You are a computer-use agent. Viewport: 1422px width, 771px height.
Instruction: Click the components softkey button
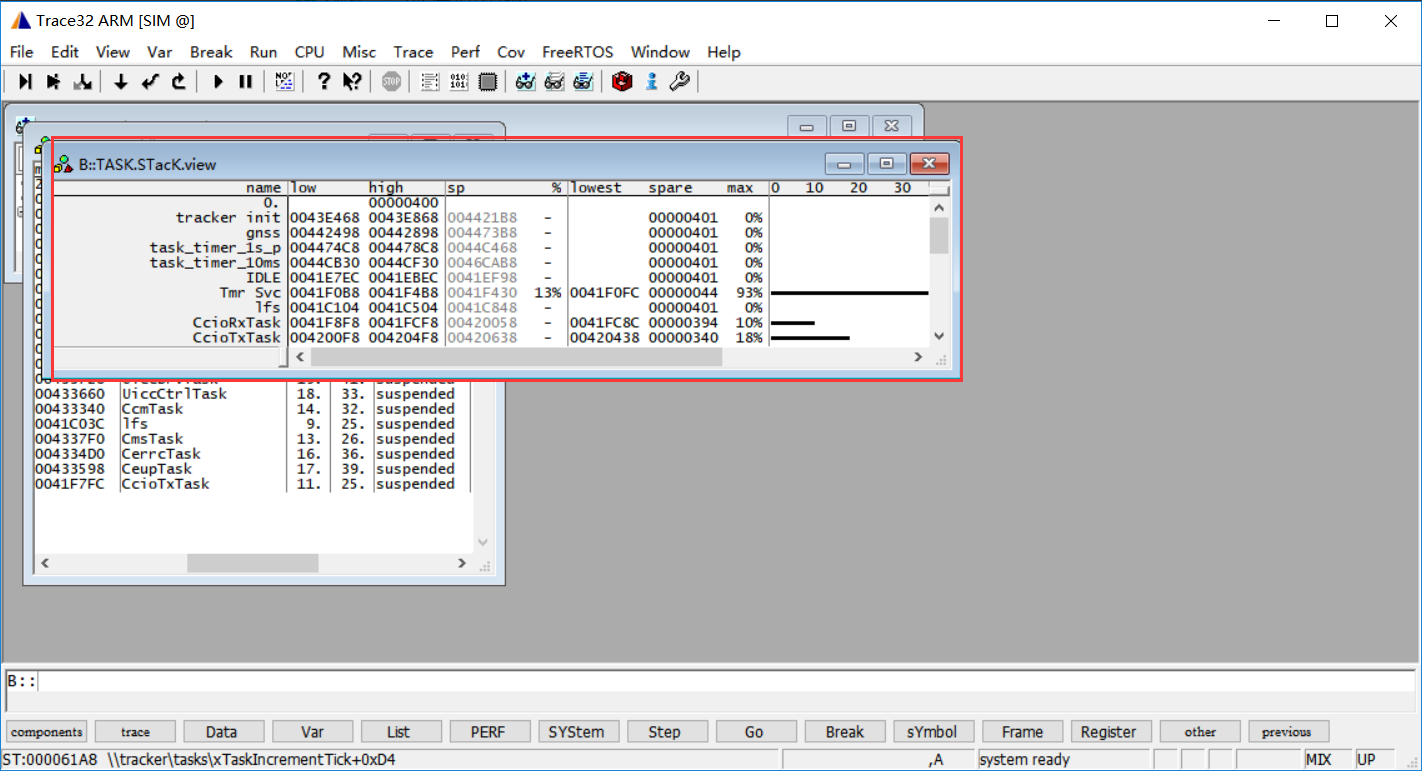click(47, 732)
